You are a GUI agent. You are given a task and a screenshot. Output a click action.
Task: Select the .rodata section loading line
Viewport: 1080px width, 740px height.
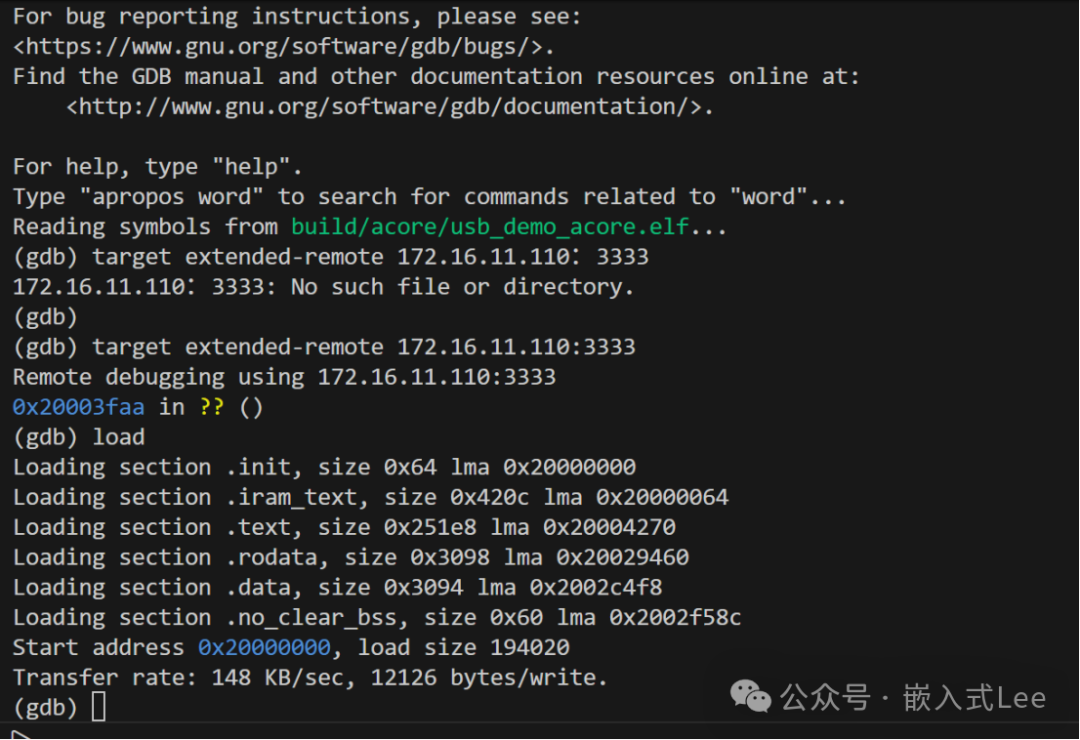click(x=350, y=557)
